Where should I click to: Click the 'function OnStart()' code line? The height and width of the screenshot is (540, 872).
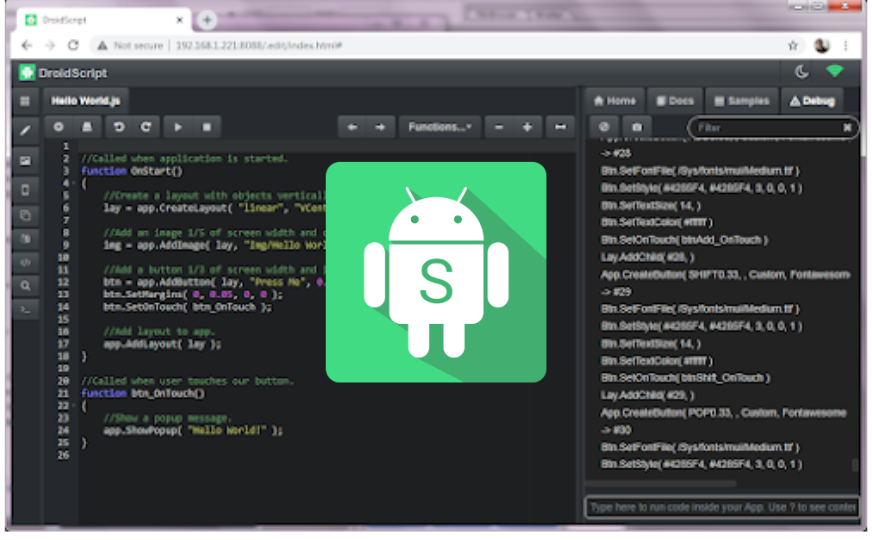[x=132, y=171]
